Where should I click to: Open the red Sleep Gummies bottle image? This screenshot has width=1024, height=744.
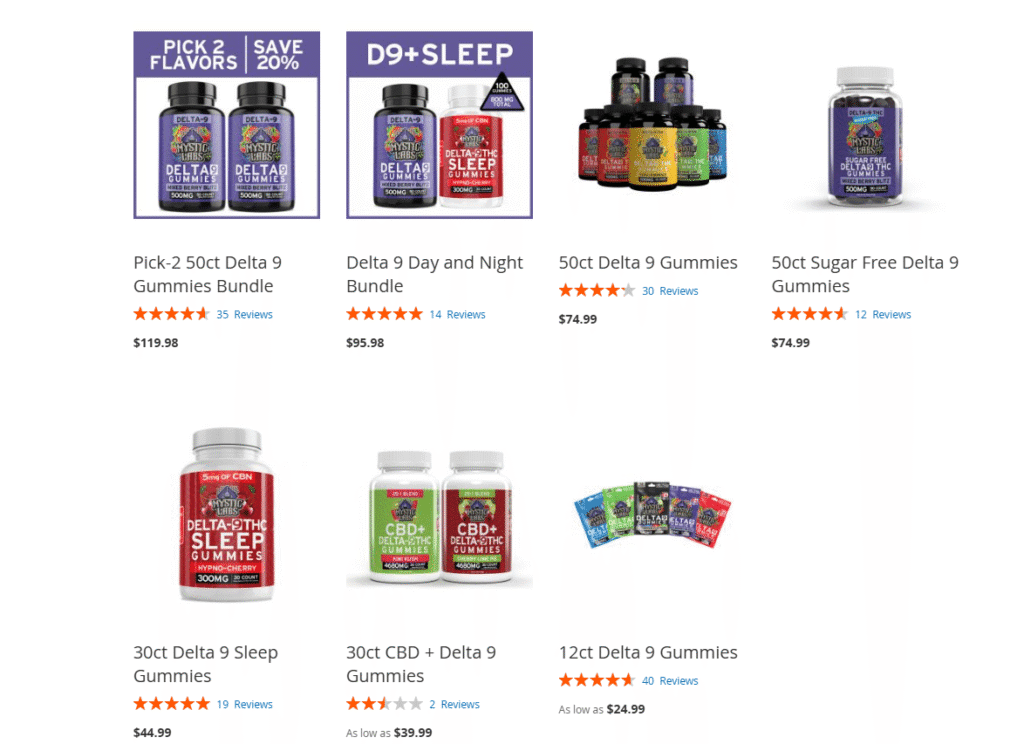pyautogui.click(x=227, y=515)
